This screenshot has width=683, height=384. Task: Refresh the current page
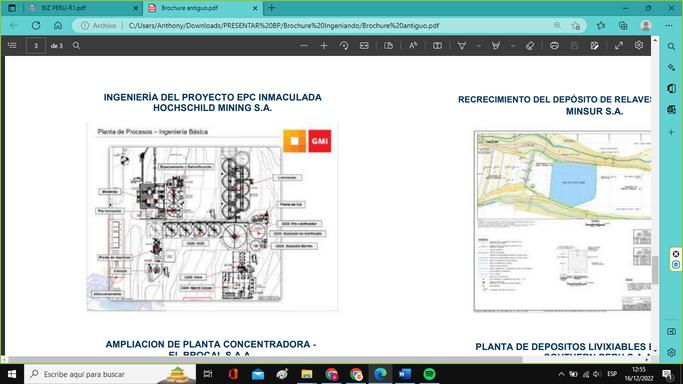tap(36, 26)
